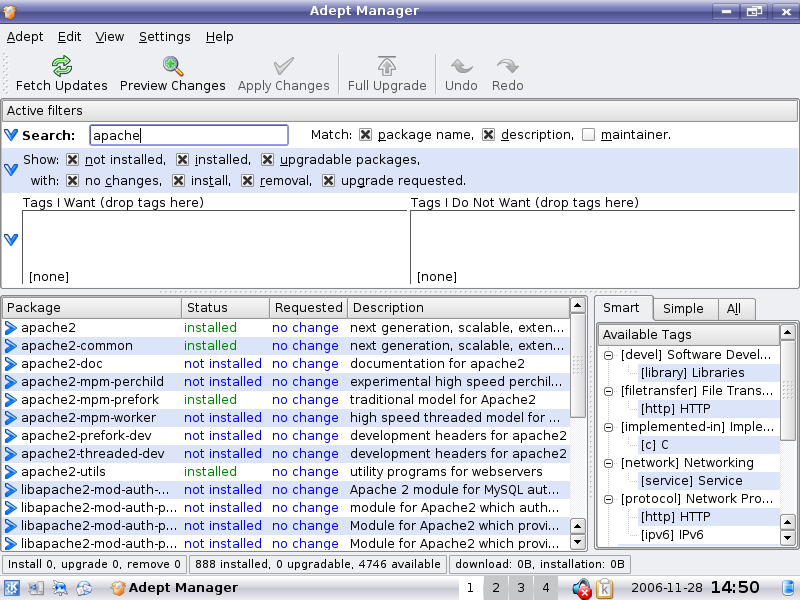
Task: Click the arrow icon beside apache2-mpm-worker
Action: click(11, 418)
